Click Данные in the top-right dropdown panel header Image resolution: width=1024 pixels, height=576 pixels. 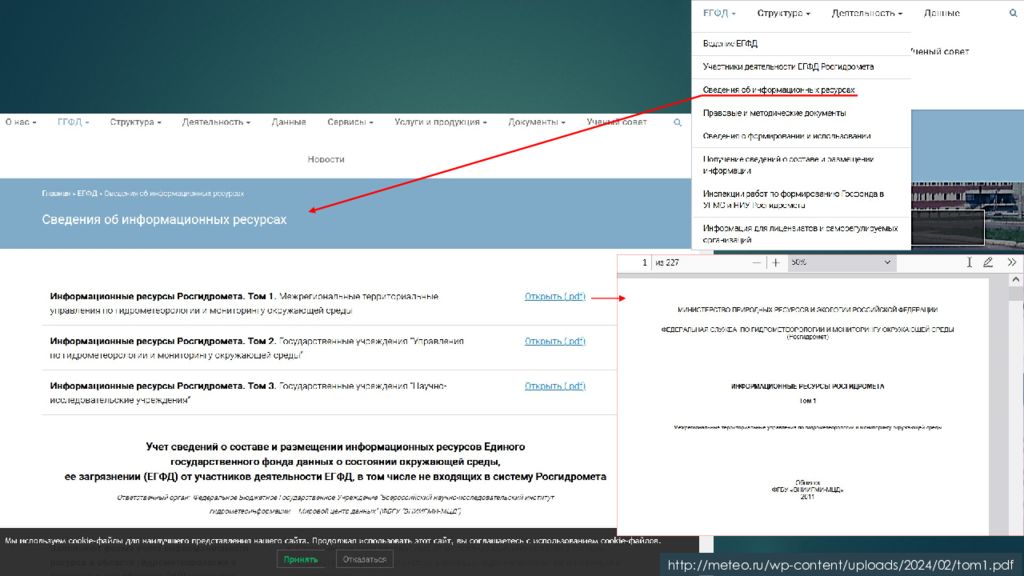click(942, 13)
